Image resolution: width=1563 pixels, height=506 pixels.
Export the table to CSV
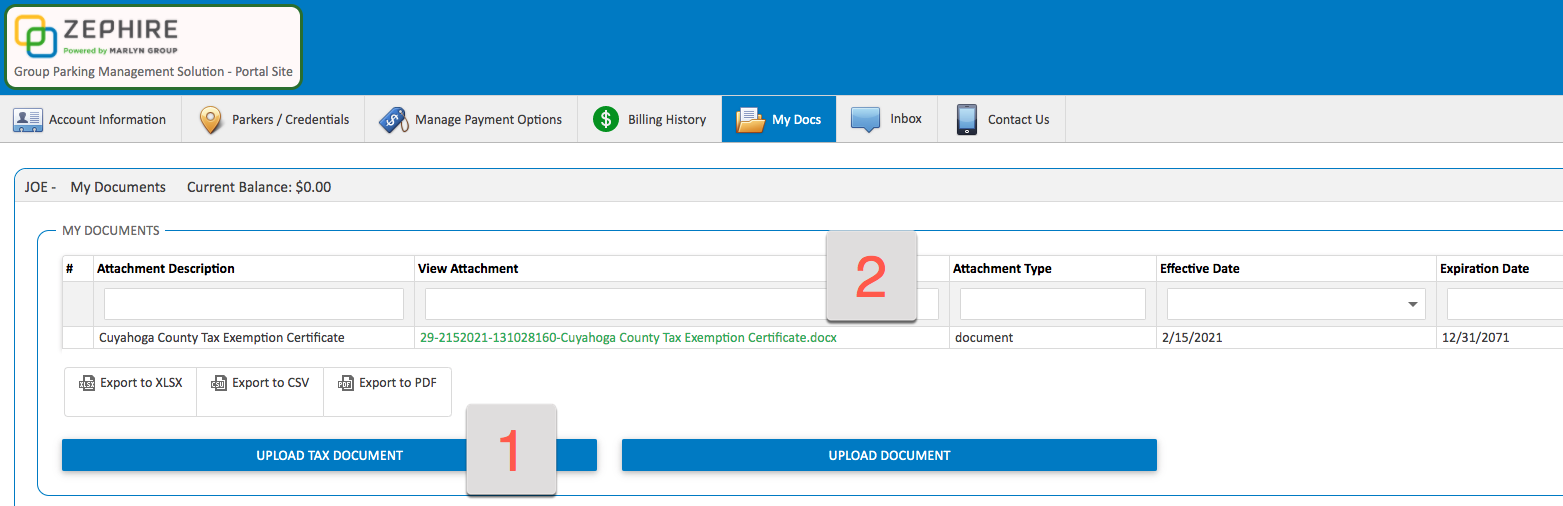(x=260, y=383)
